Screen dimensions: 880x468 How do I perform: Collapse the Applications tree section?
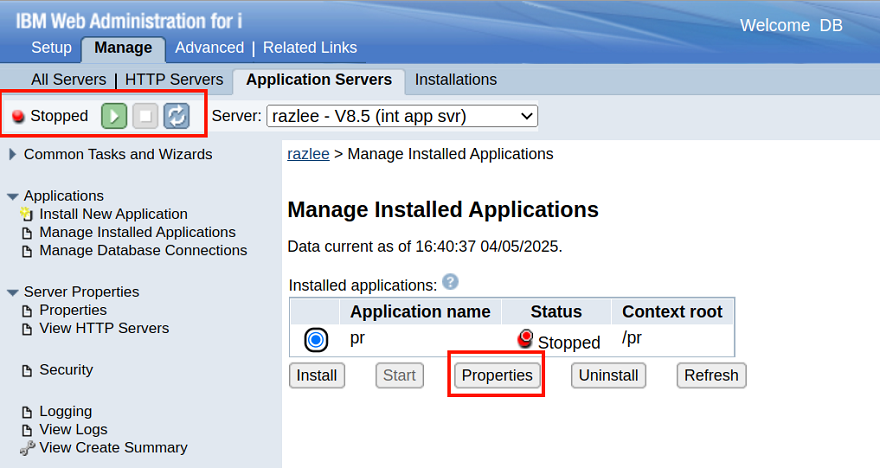(x=13, y=196)
